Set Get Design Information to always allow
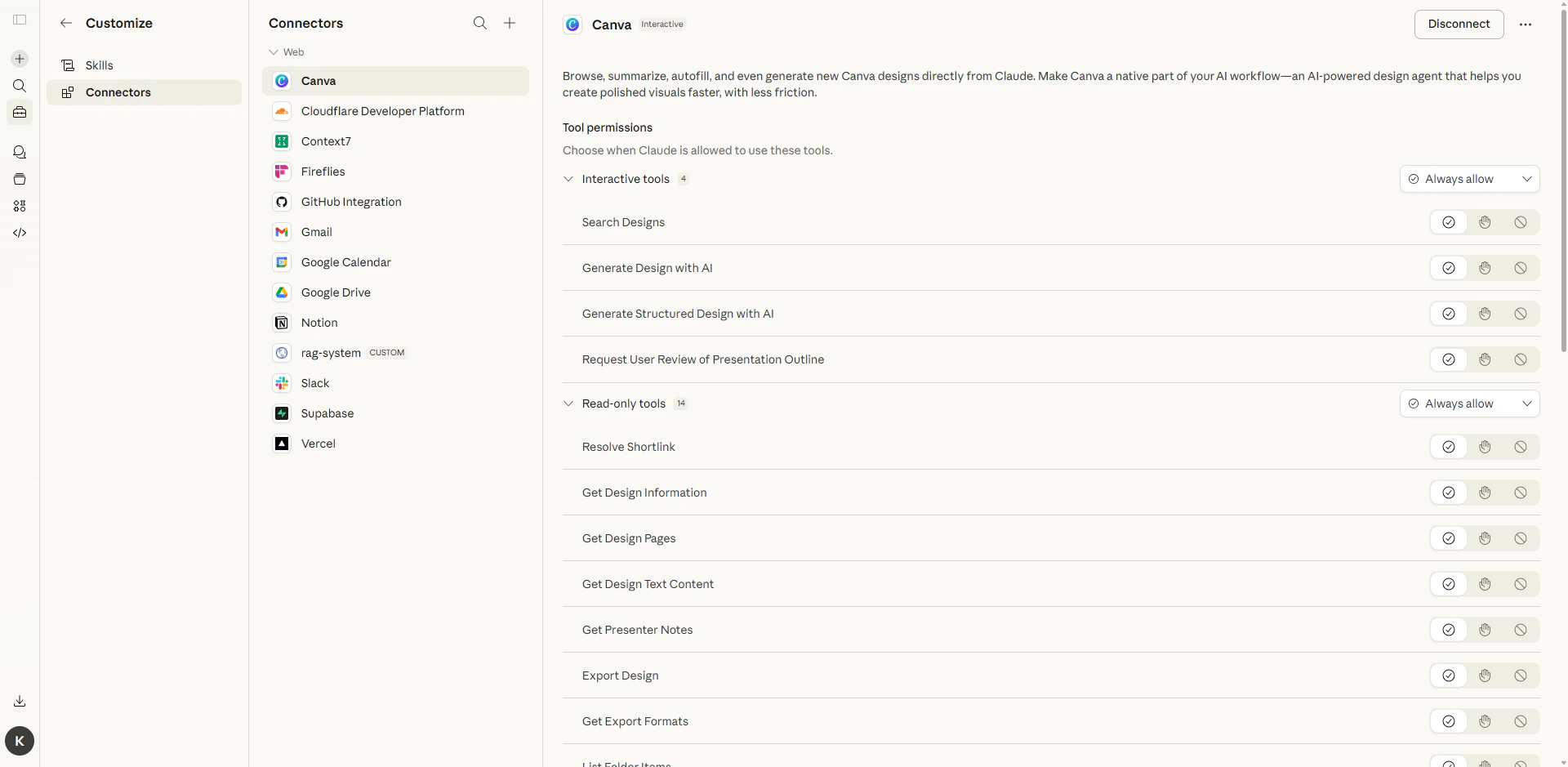 click(x=1449, y=493)
